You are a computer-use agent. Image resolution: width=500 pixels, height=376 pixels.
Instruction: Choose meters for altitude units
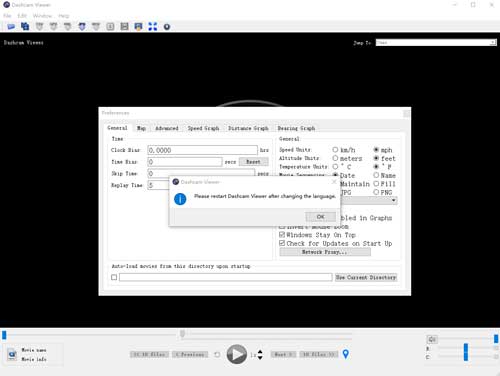point(335,158)
